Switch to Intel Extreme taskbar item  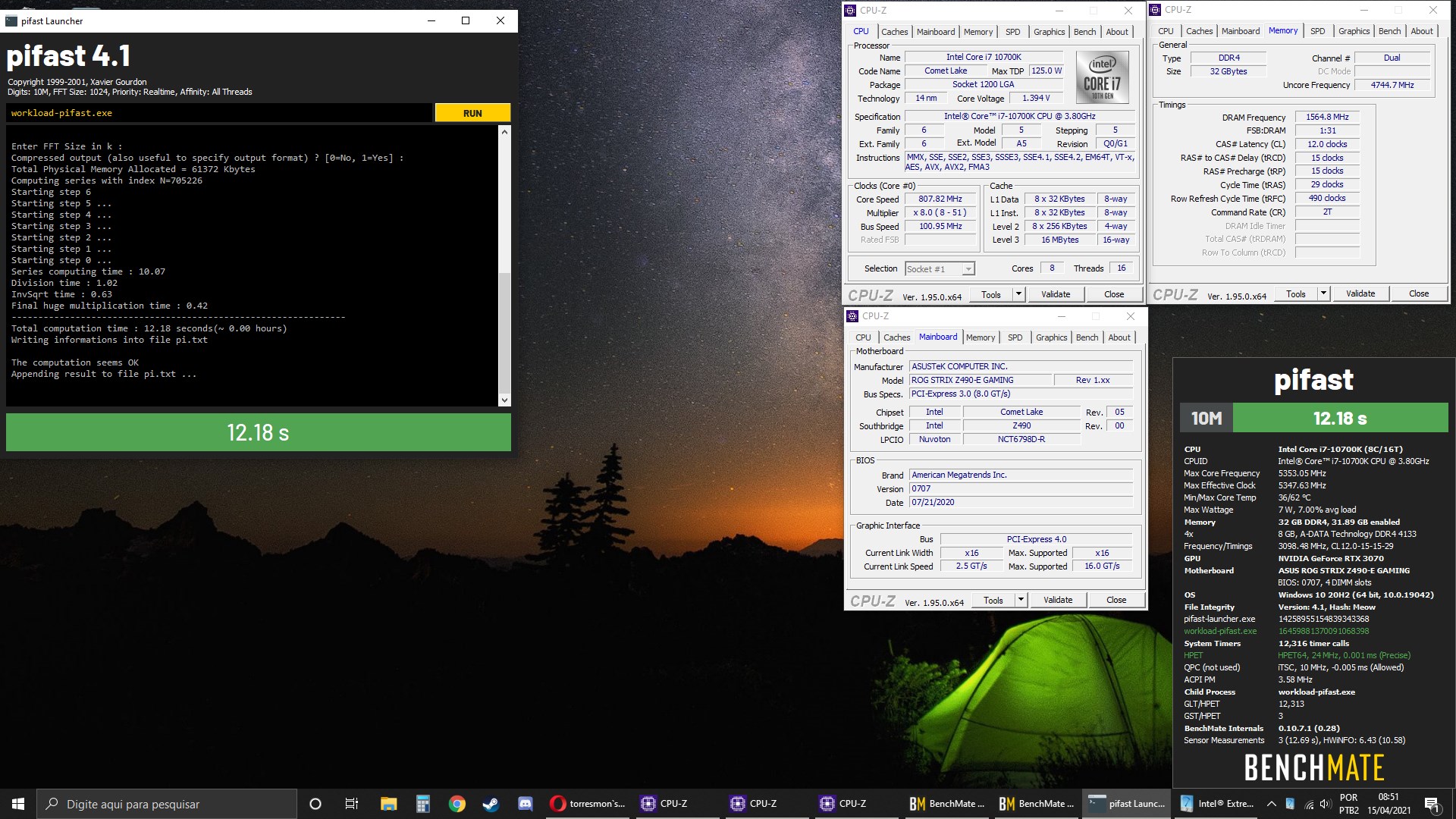click(x=1216, y=804)
